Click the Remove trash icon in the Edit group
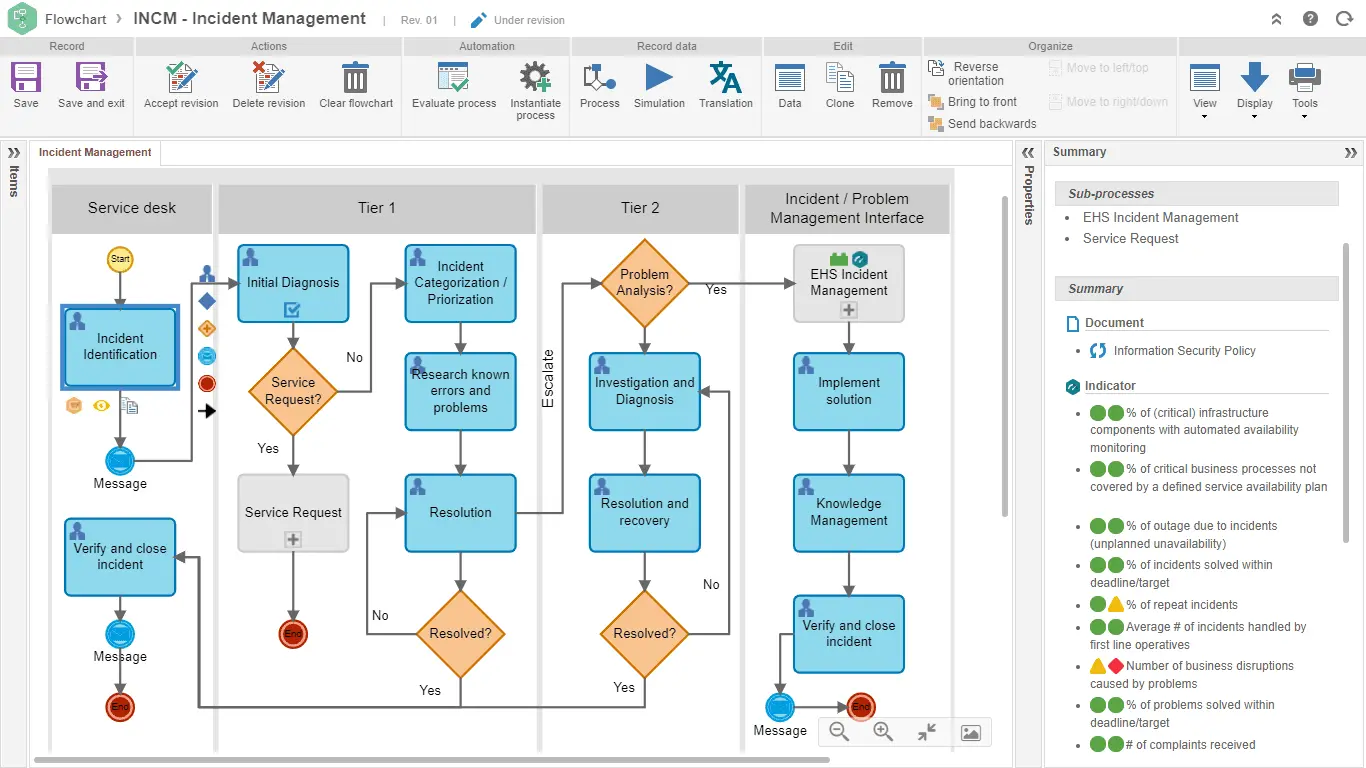The image size is (1366, 768). click(x=892, y=78)
